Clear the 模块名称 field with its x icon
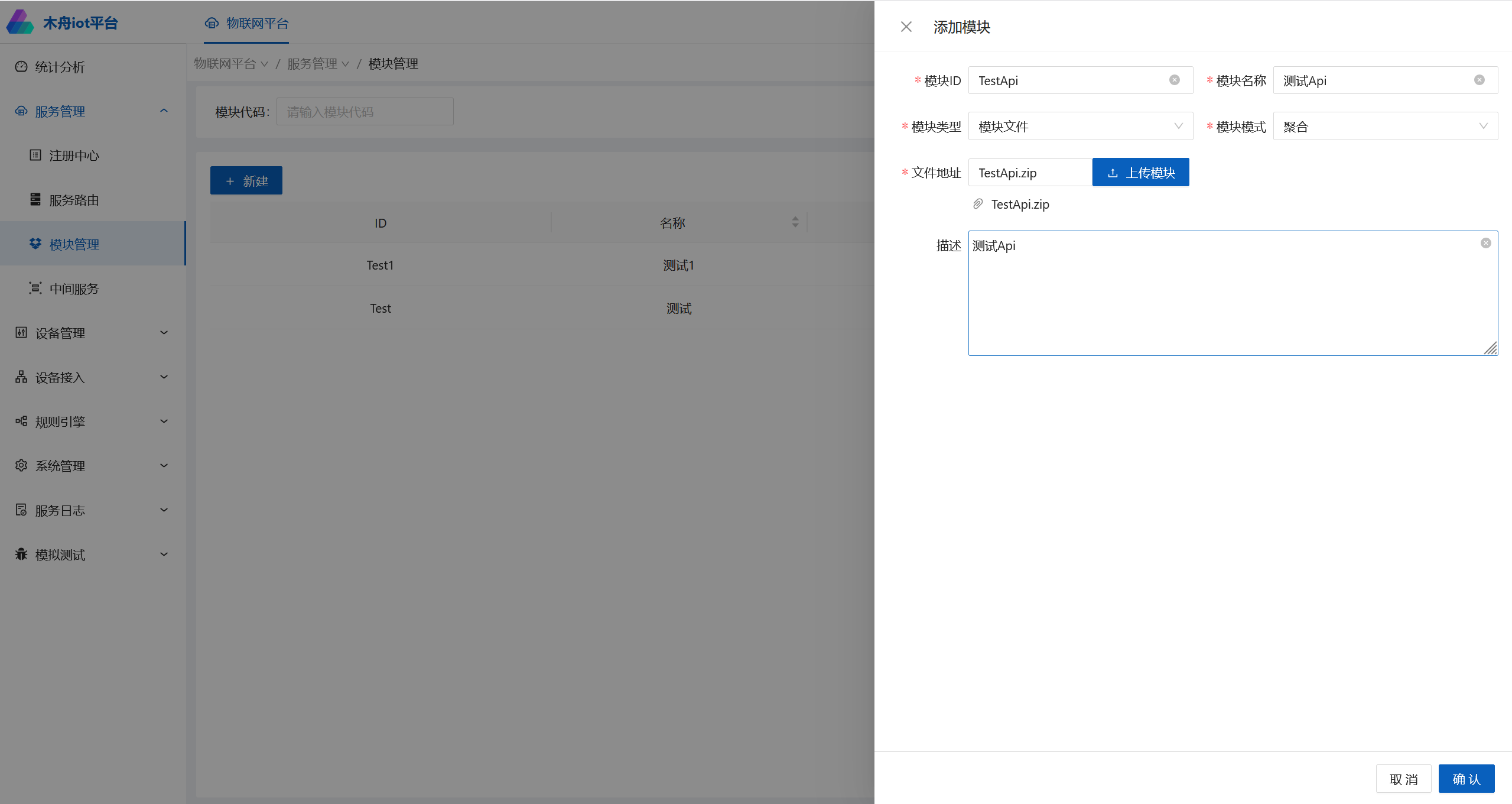This screenshot has width=1512, height=804. pos(1479,80)
